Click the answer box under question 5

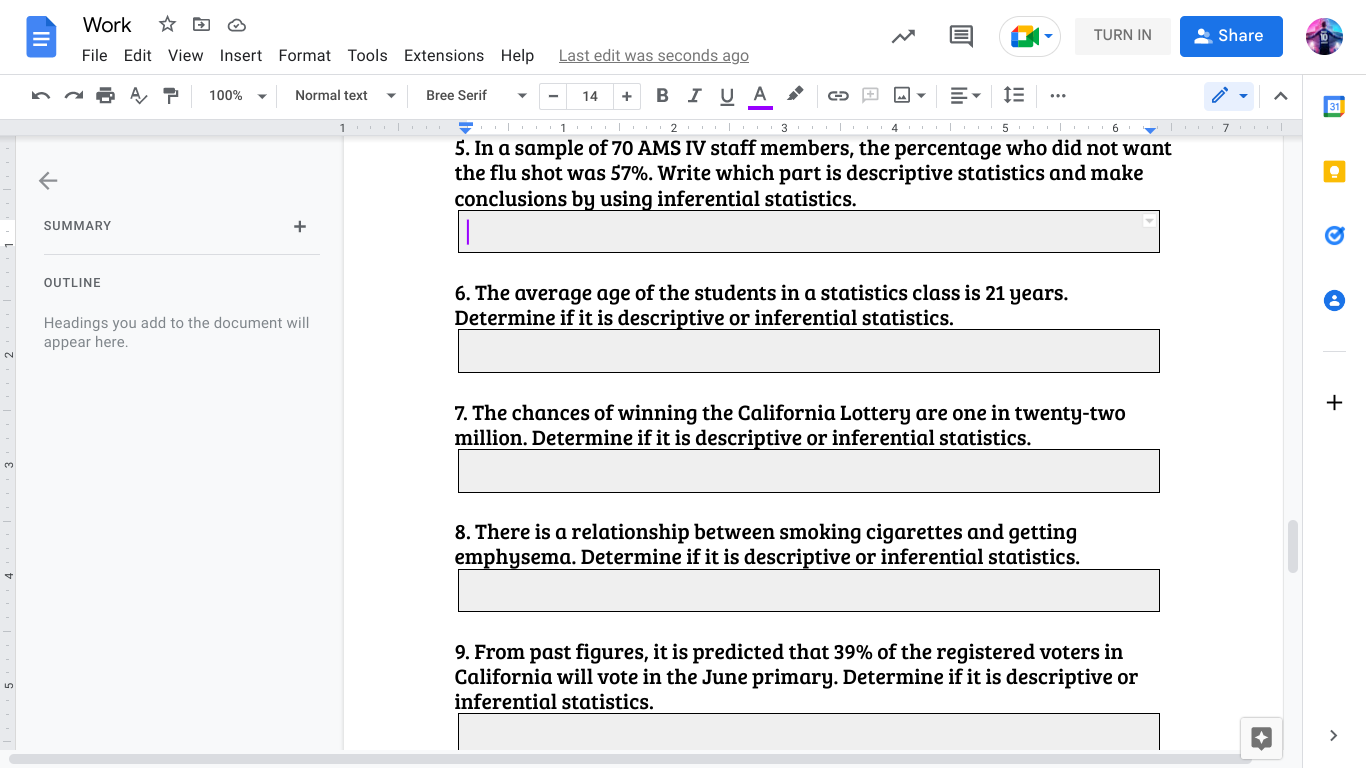(x=809, y=232)
